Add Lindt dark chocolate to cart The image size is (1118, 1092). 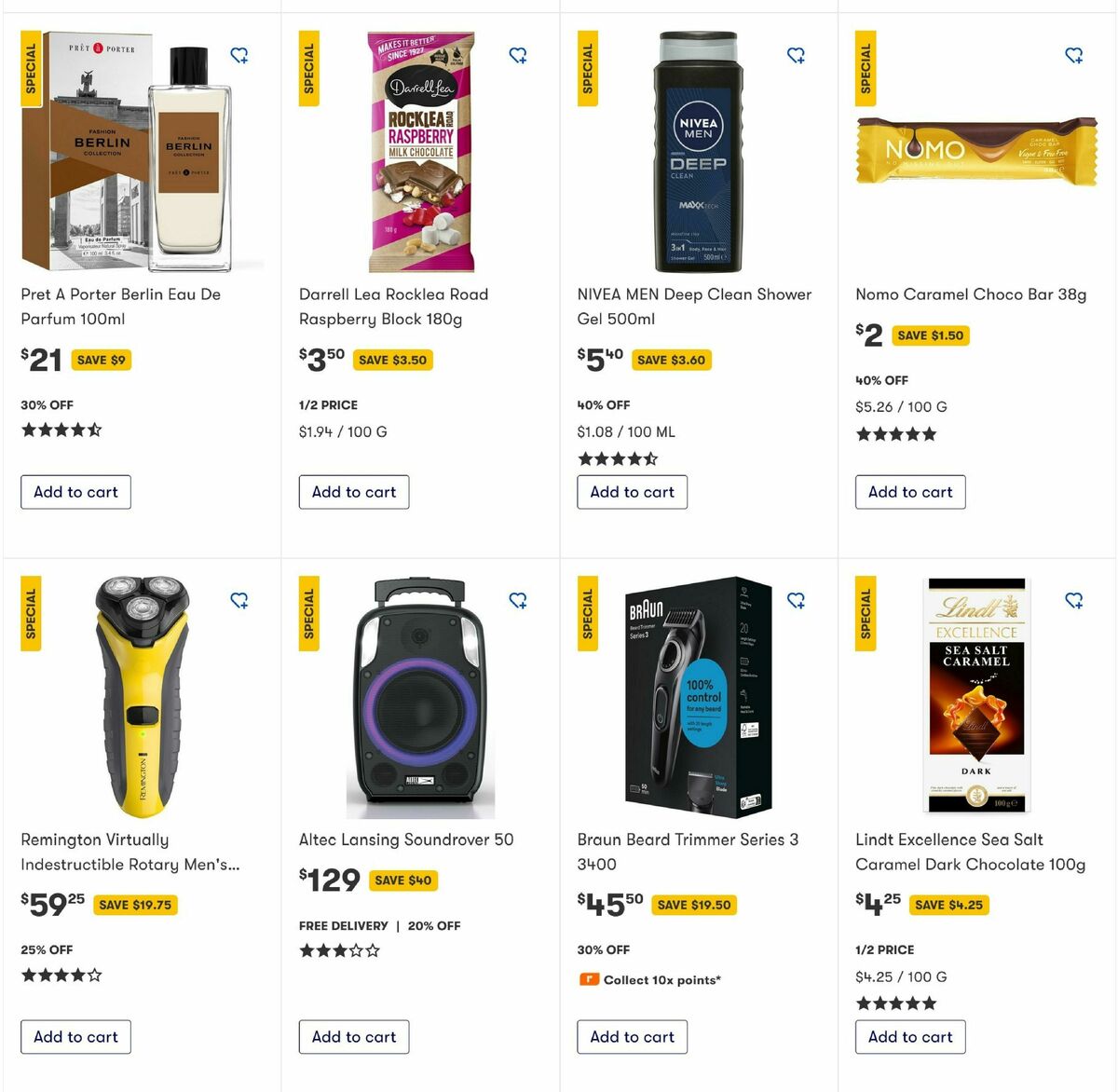[910, 1037]
